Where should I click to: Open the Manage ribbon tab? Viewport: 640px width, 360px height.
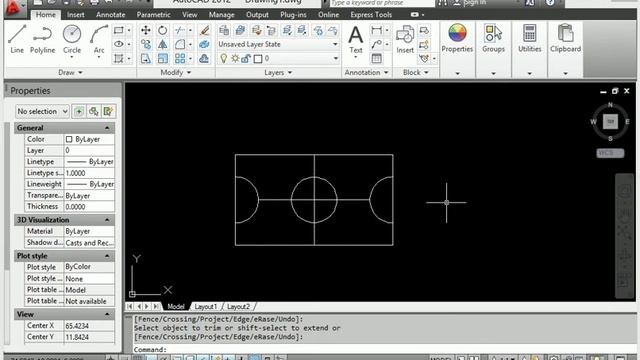pyautogui.click(x=221, y=15)
